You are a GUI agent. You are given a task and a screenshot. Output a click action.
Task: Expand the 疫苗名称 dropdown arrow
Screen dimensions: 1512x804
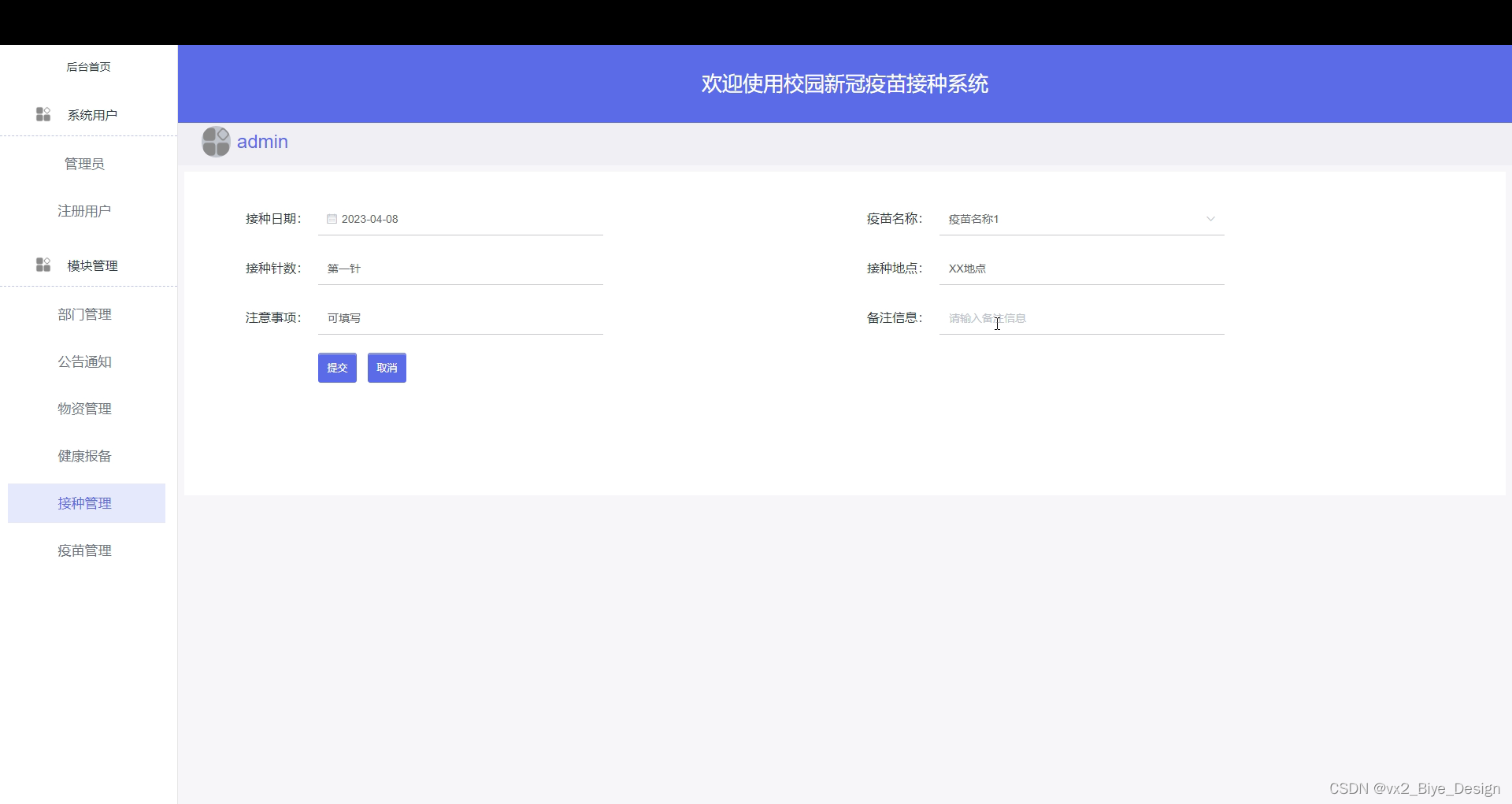(1210, 219)
